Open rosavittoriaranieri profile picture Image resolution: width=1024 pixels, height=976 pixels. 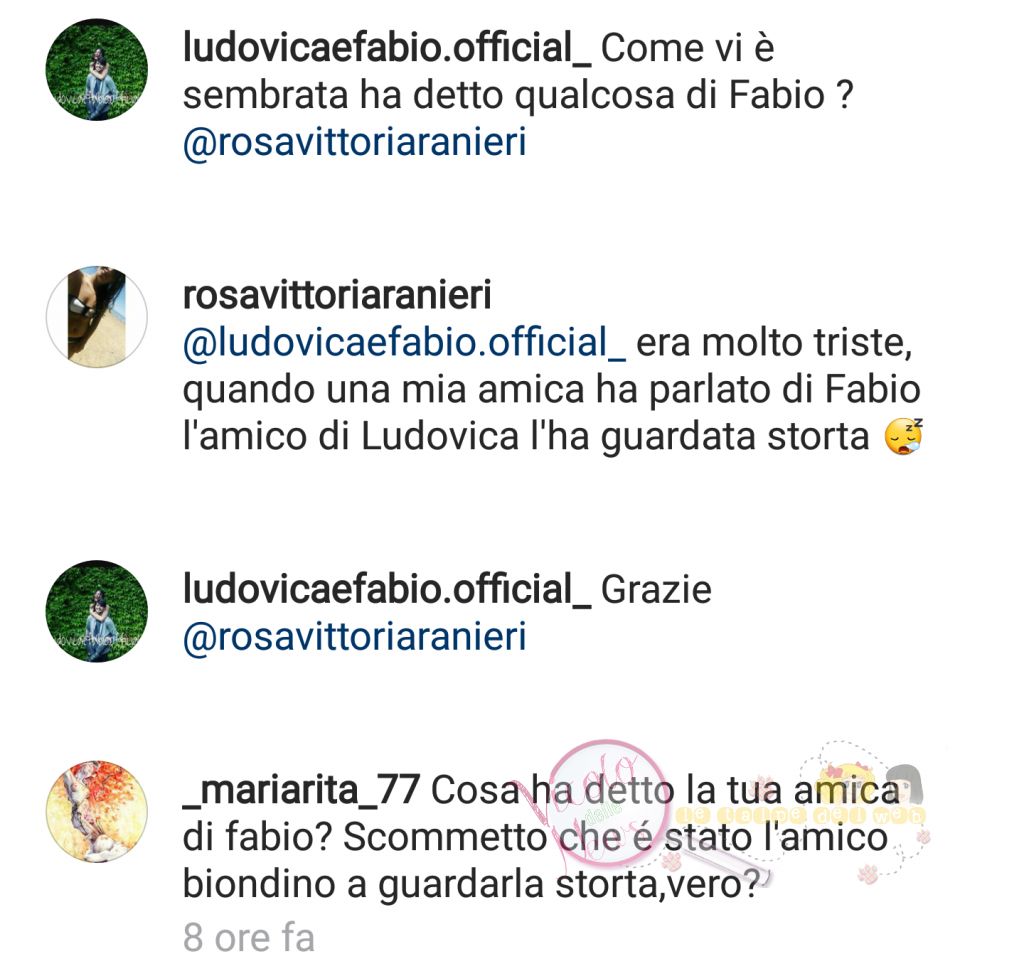tap(97, 316)
